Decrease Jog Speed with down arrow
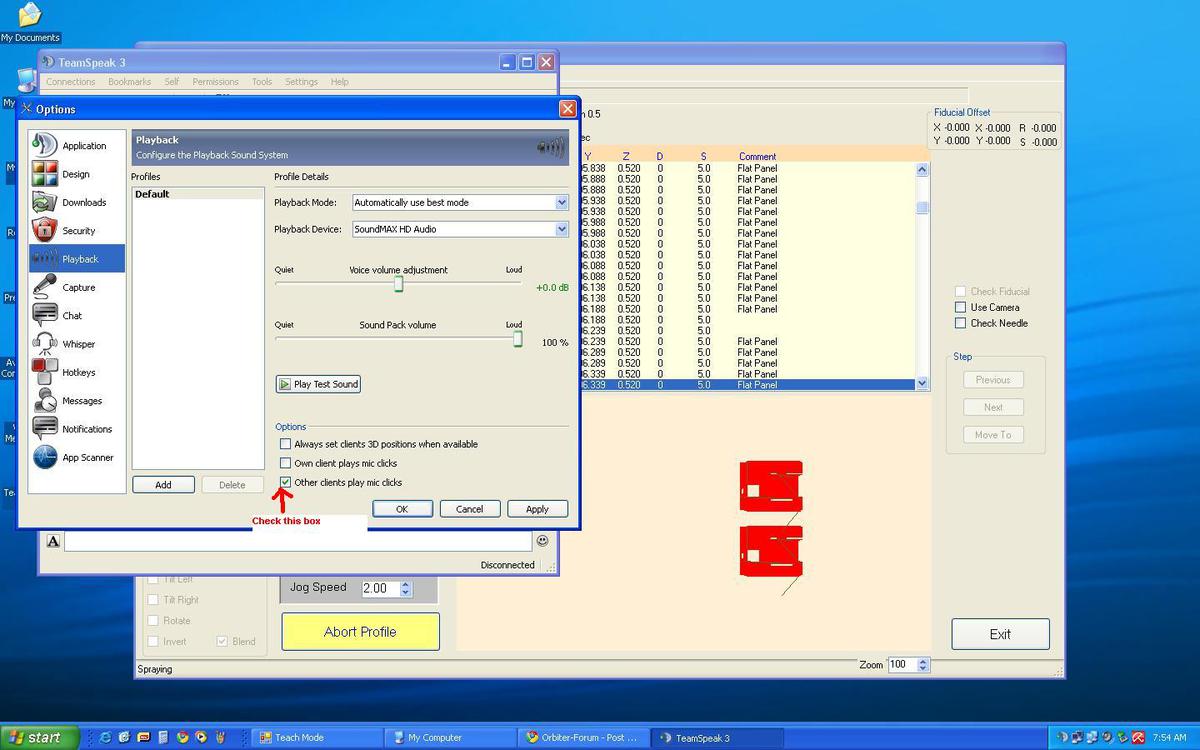The image size is (1200, 750). click(405, 593)
